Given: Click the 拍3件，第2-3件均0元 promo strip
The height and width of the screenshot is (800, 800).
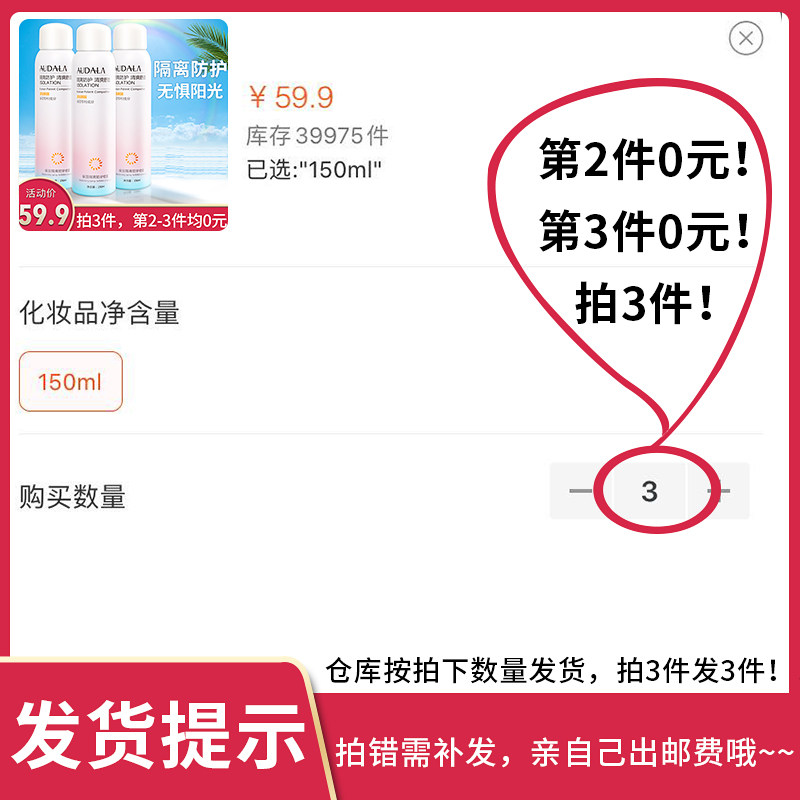Looking at the screenshot, I should pyautogui.click(x=152, y=220).
